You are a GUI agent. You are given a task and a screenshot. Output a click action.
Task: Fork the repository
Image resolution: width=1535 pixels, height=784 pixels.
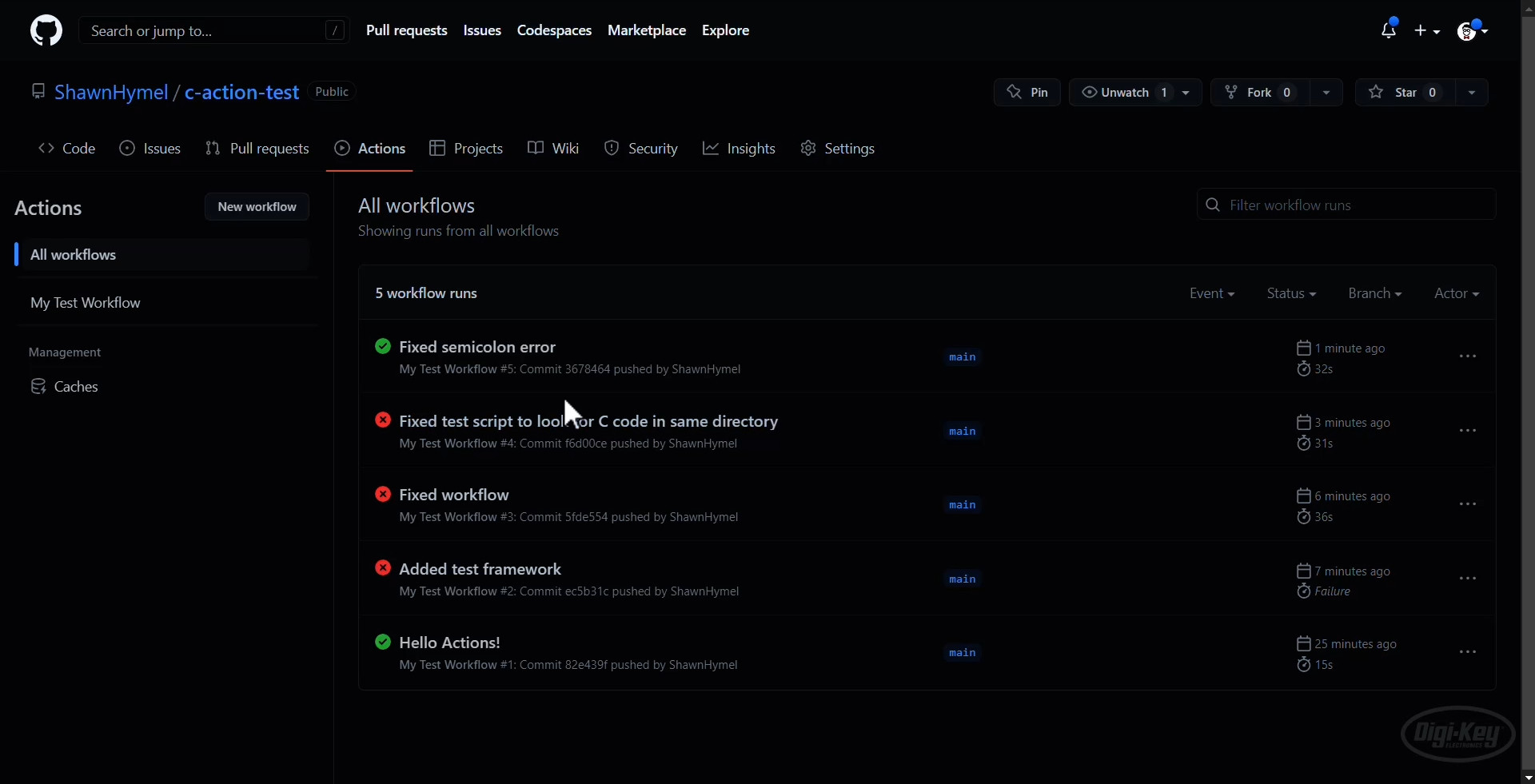(x=1262, y=92)
